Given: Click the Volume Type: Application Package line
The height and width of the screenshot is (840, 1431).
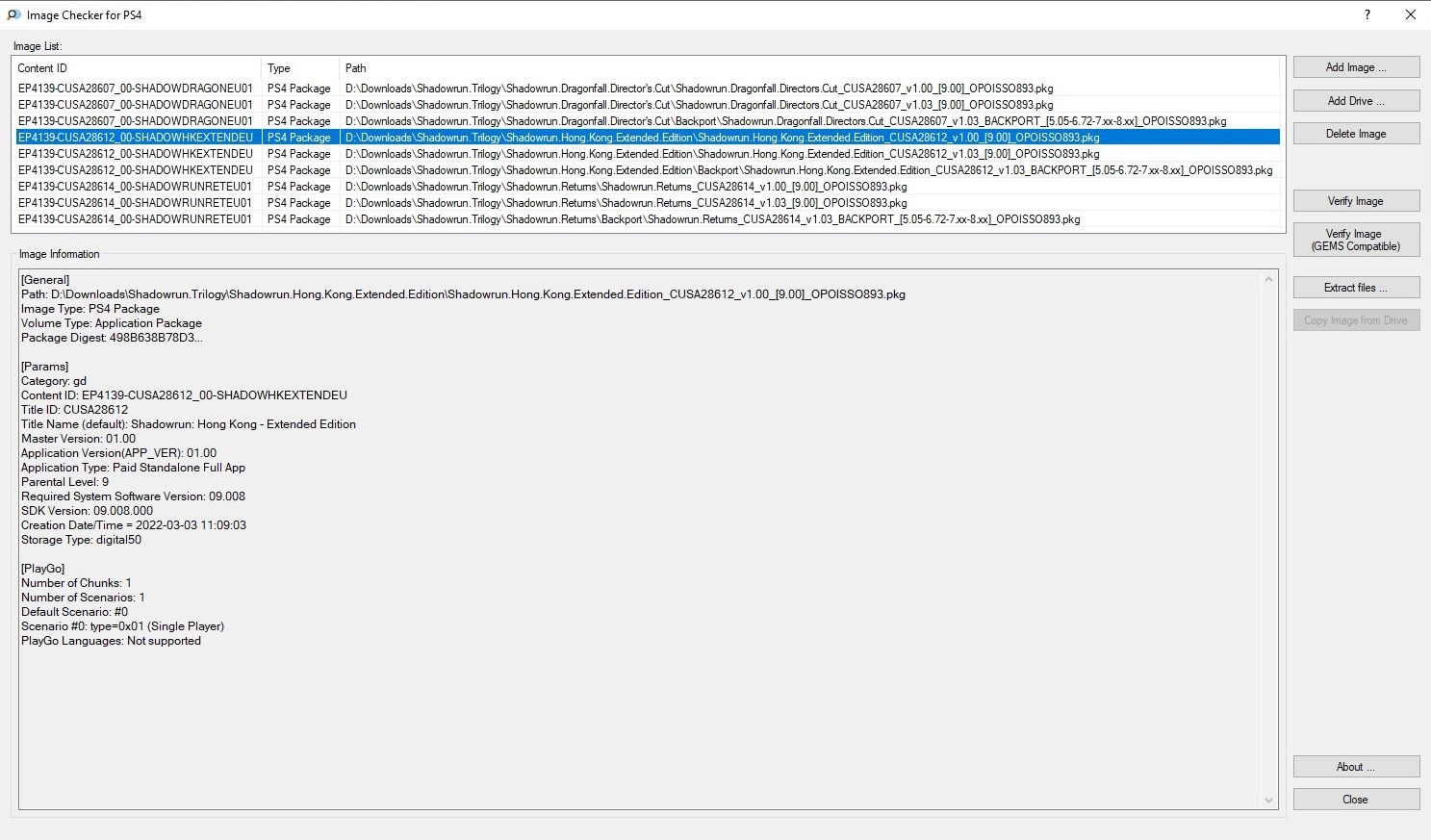Looking at the screenshot, I should point(112,323).
